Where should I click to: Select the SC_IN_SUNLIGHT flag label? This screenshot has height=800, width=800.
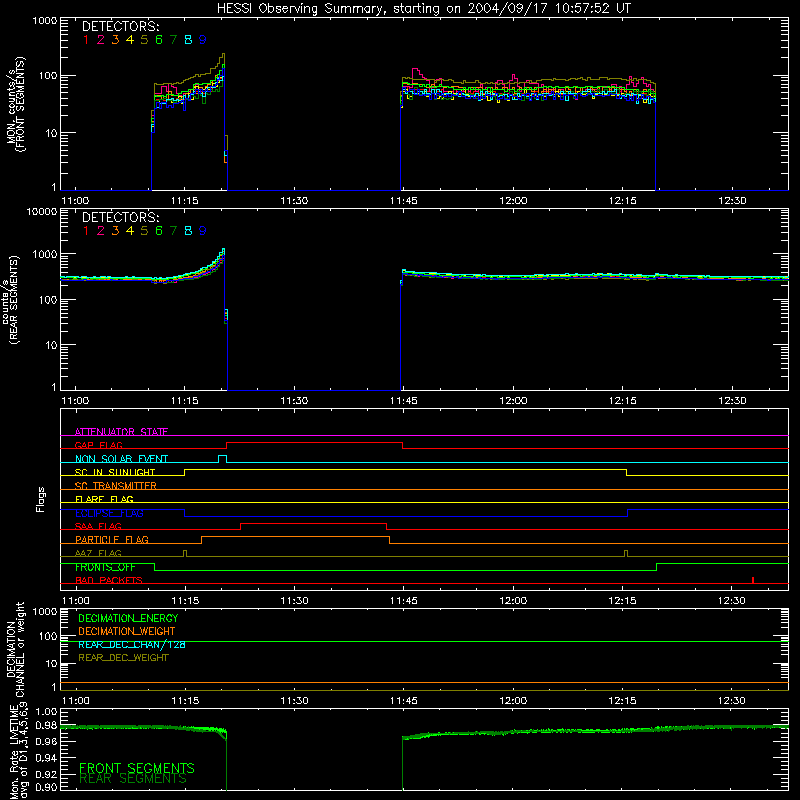point(115,472)
